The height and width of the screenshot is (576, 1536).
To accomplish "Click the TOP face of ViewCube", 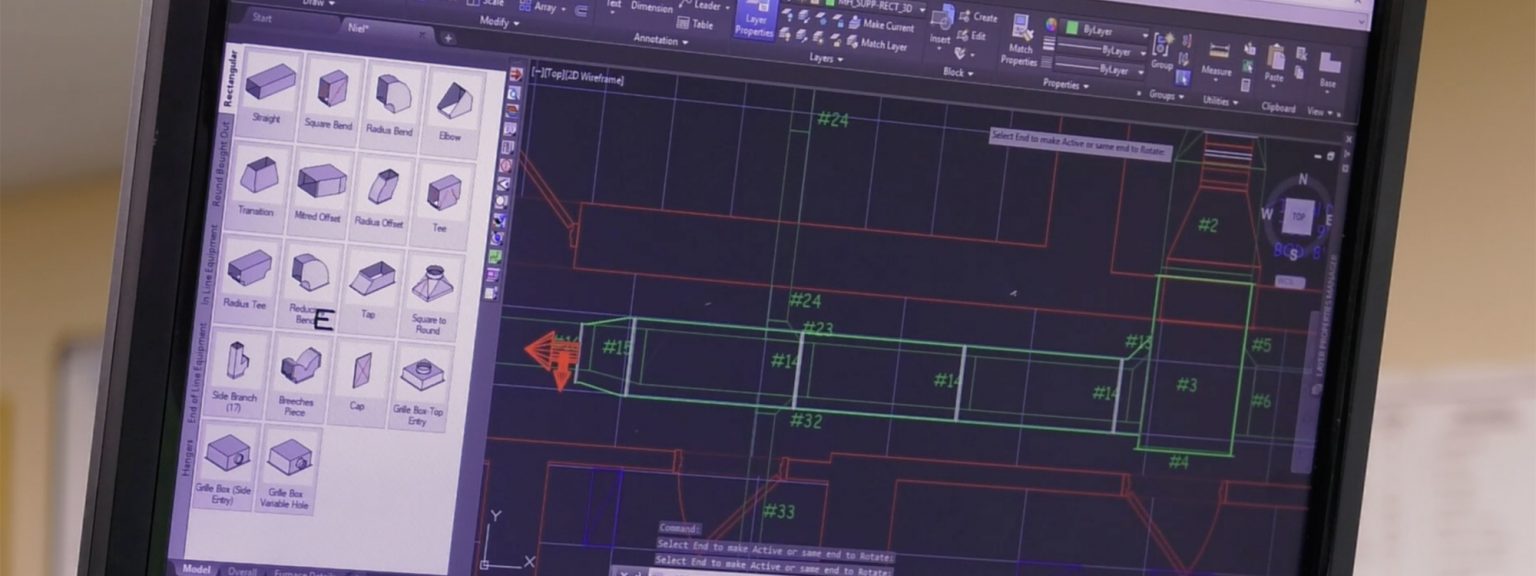I will (x=1298, y=216).
